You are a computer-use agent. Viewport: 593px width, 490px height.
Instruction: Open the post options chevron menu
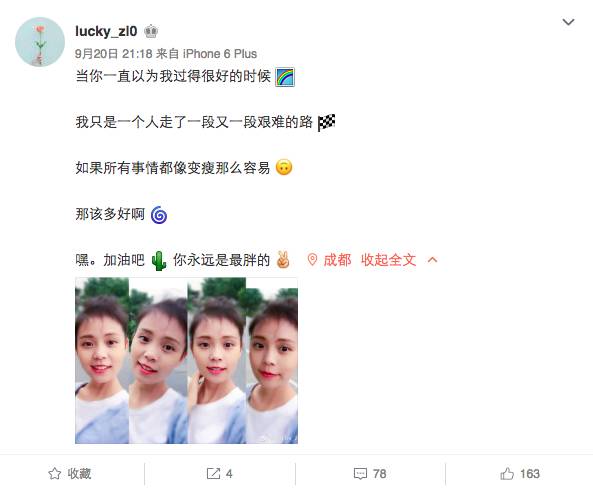click(568, 22)
